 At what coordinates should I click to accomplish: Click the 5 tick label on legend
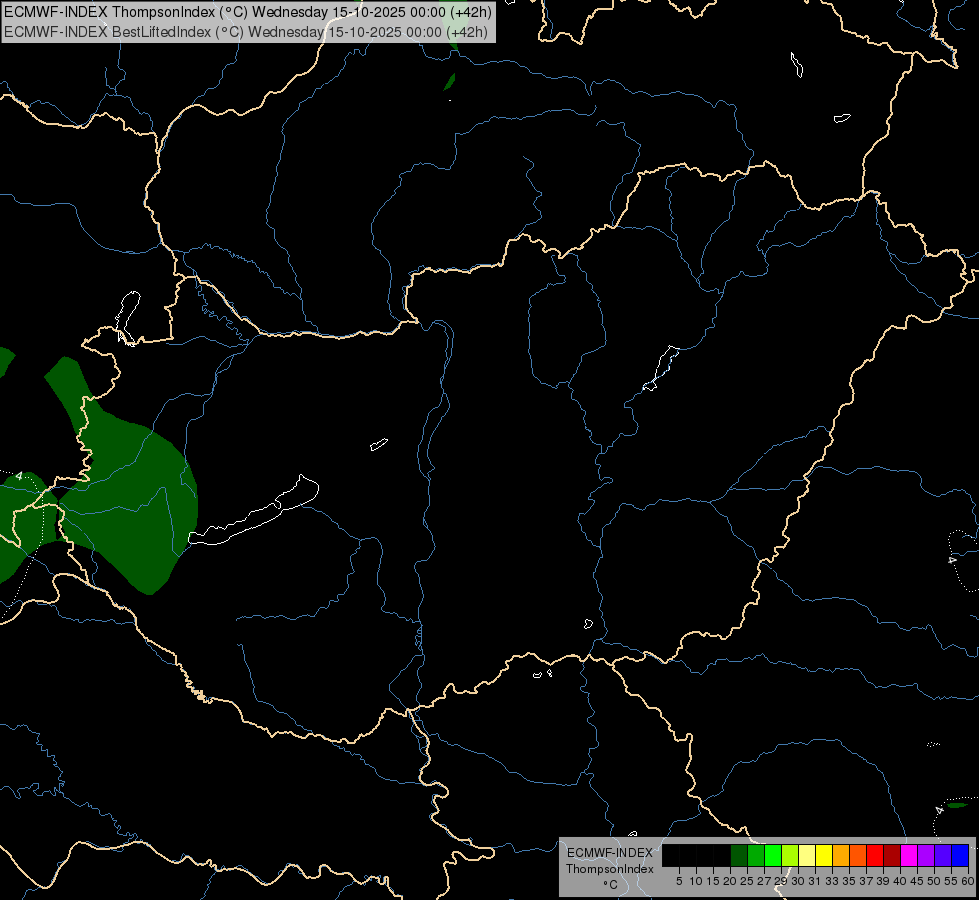[679, 881]
